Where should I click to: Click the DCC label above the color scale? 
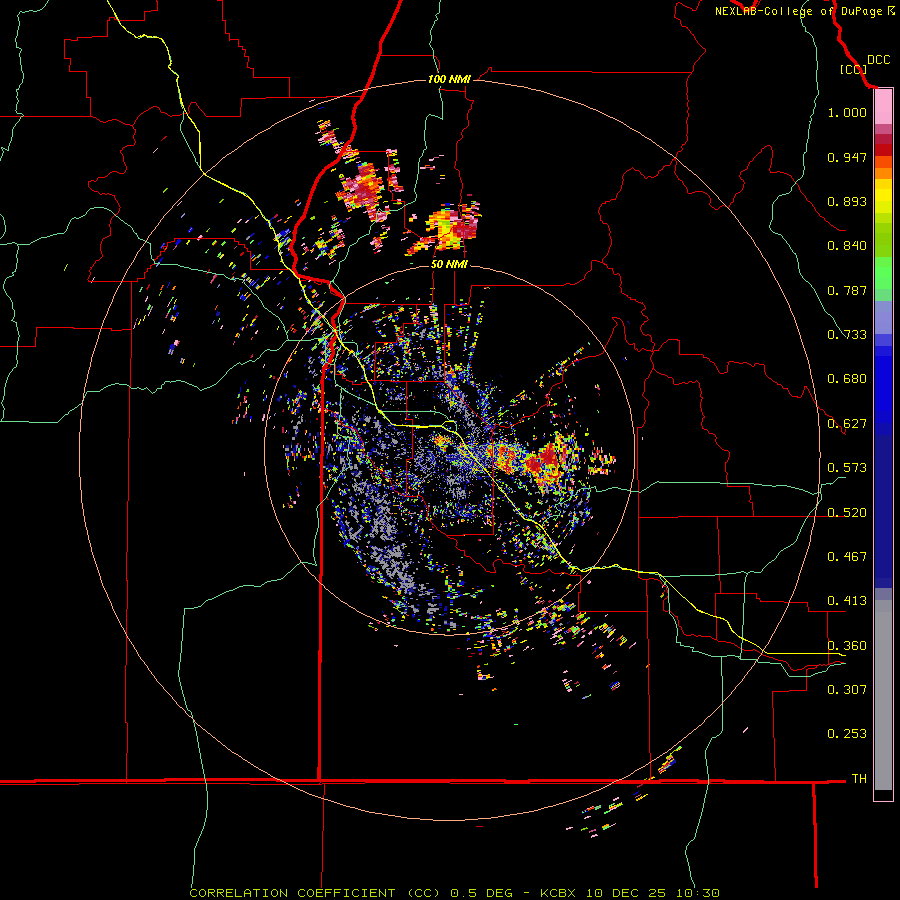pyautogui.click(x=878, y=60)
